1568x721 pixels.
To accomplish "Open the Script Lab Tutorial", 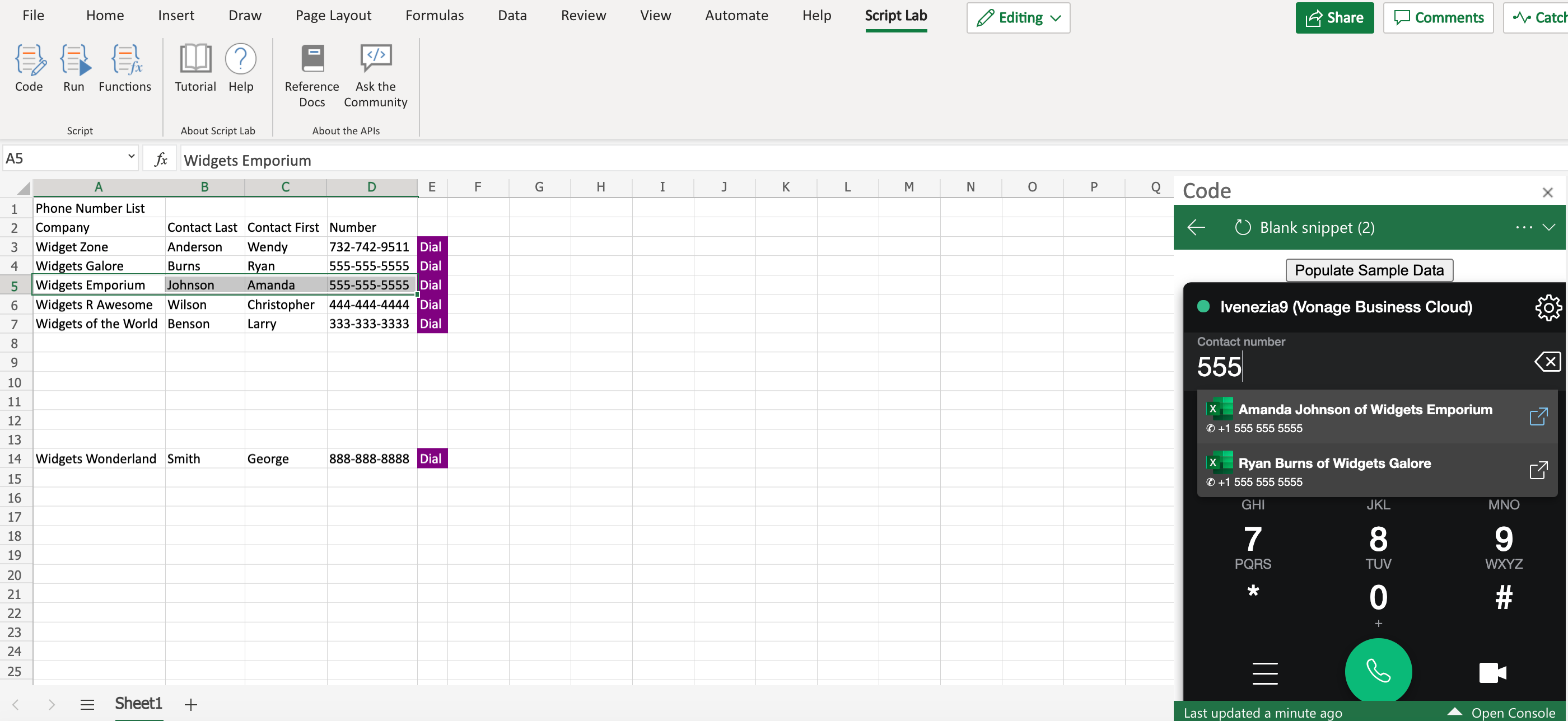I will tap(195, 68).
